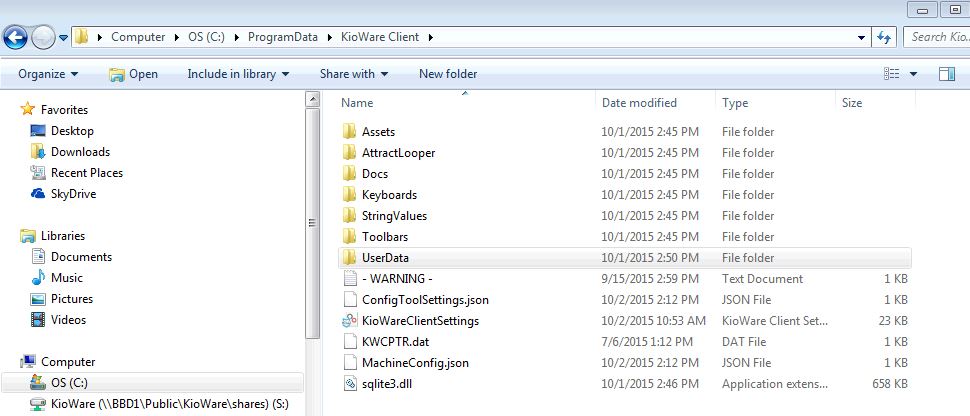970x416 pixels.
Task: Select KioWare Client in address breadcrumb
Action: pyautogui.click(x=380, y=37)
